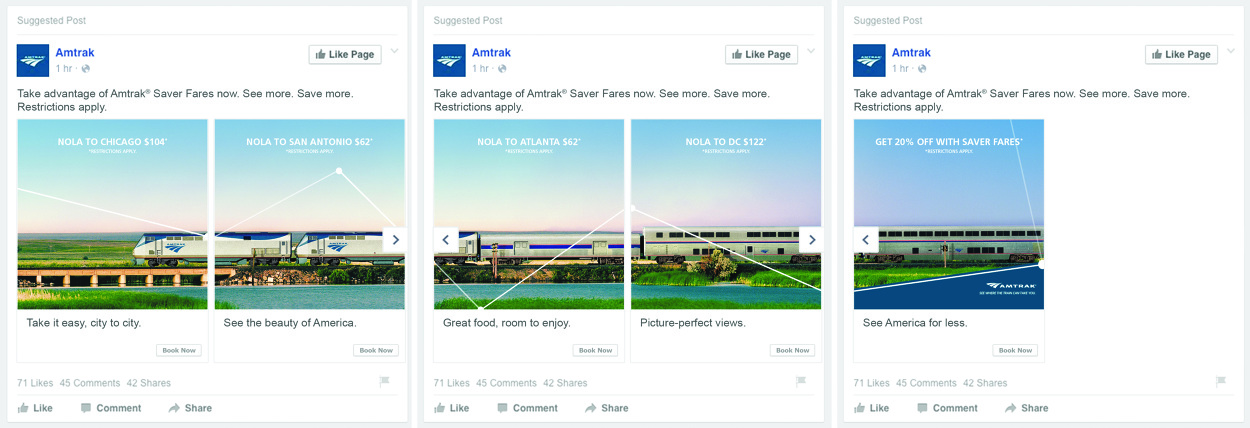Share the third Amtrak post
The image size is (1250, 428).
point(1026,408)
